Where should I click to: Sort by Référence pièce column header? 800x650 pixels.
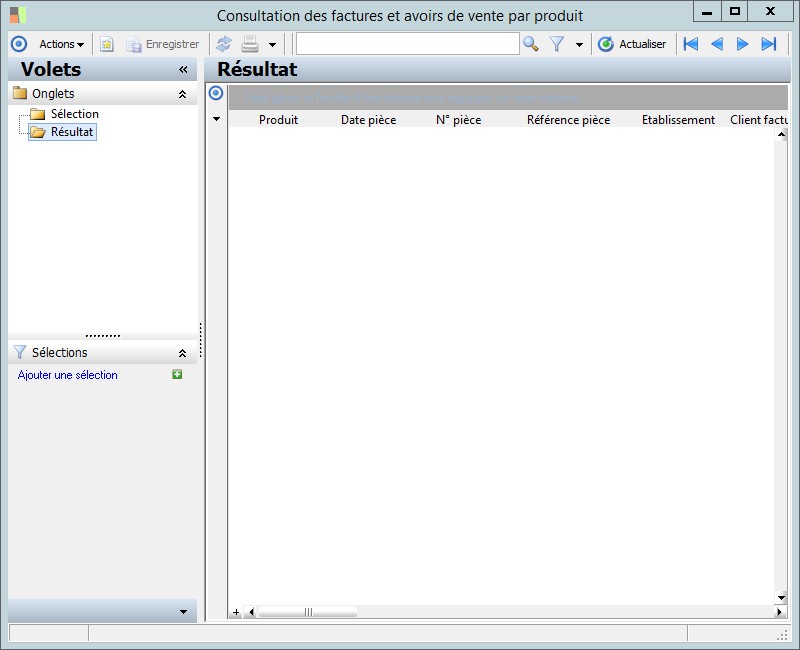[568, 120]
